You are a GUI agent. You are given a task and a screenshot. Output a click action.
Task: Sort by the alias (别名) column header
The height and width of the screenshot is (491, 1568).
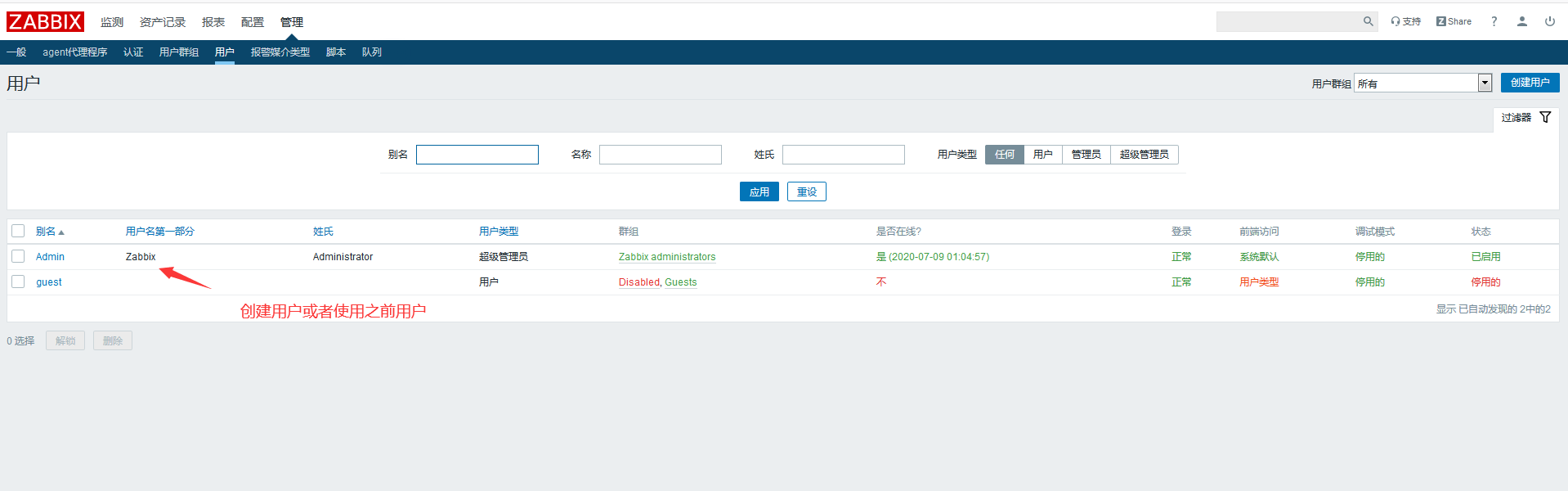click(x=46, y=232)
